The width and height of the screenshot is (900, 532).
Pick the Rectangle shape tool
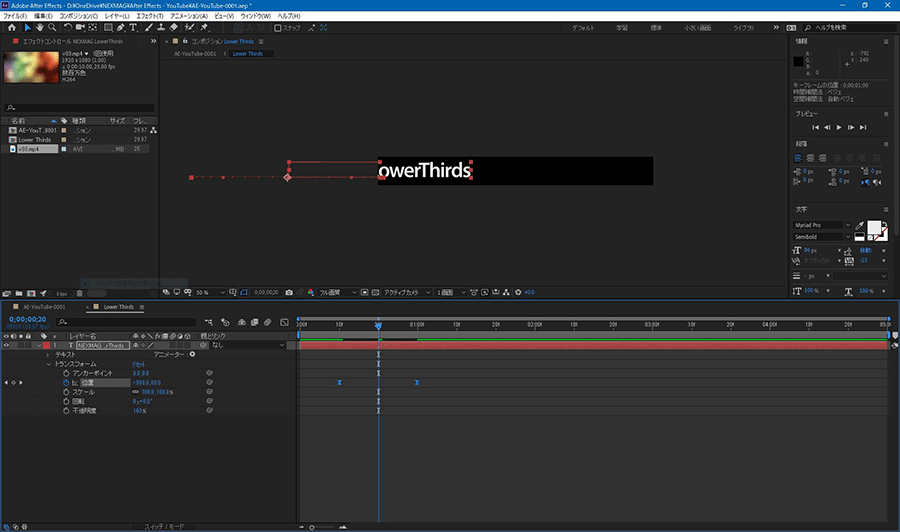click(x=107, y=27)
